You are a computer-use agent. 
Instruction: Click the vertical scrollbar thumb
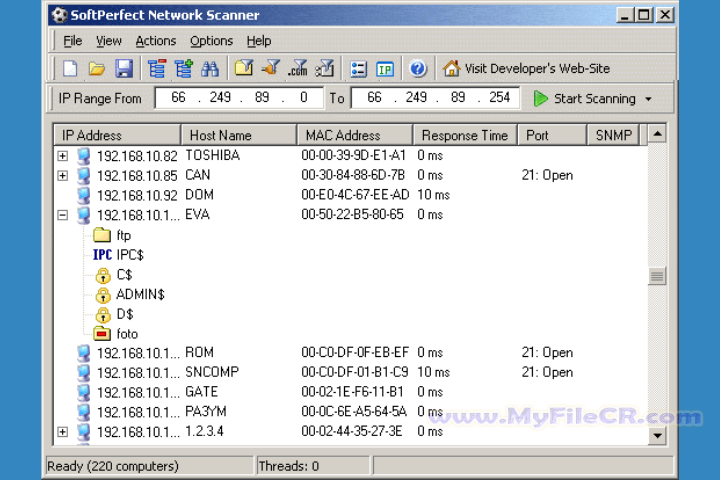pyautogui.click(x=657, y=276)
